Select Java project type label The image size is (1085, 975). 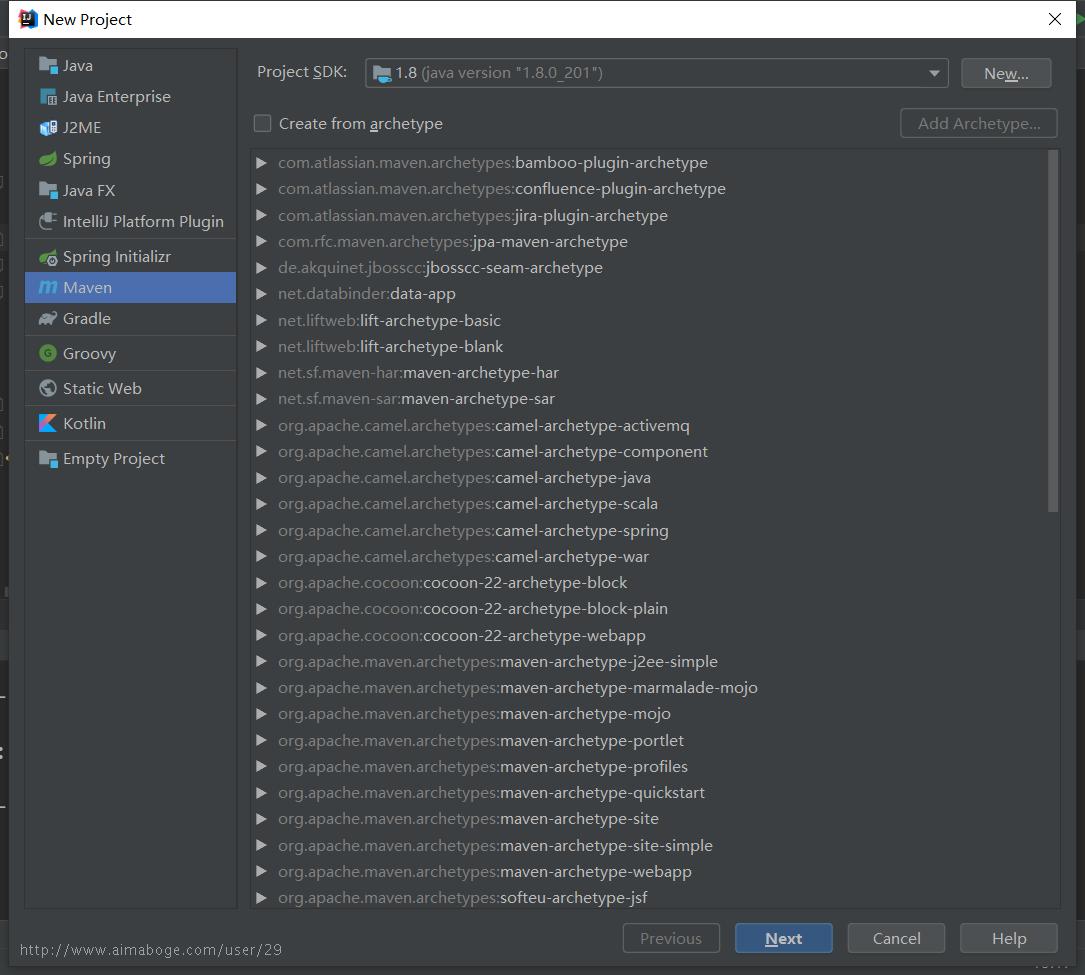point(78,66)
